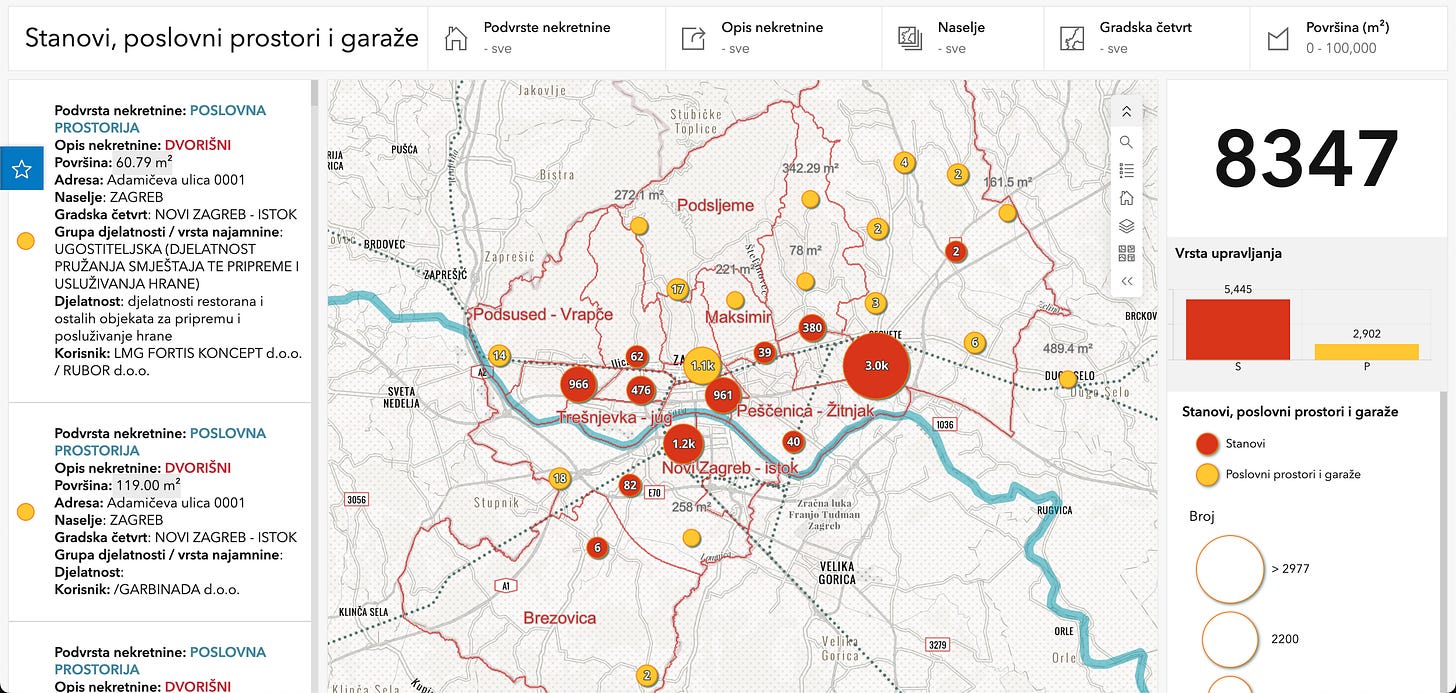Click the yellow P bar in chart
1456x693 pixels.
(1366, 352)
